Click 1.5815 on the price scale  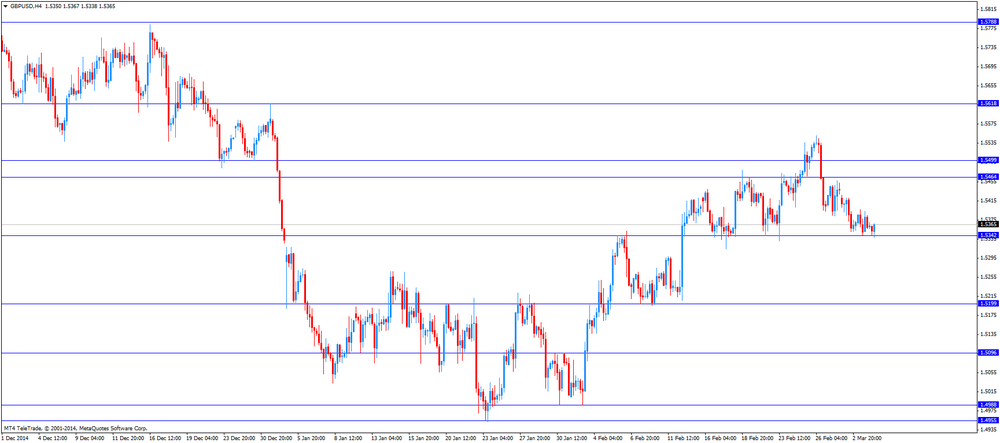point(987,9)
